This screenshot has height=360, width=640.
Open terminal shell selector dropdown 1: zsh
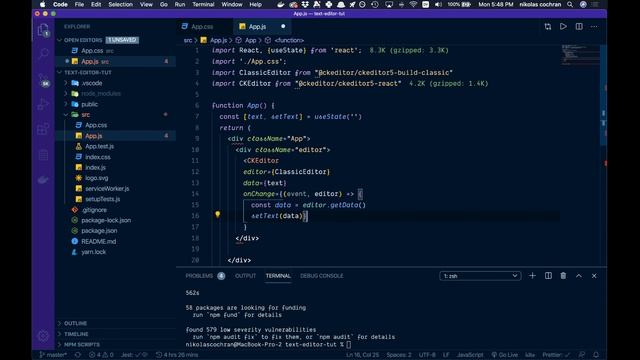point(480,276)
